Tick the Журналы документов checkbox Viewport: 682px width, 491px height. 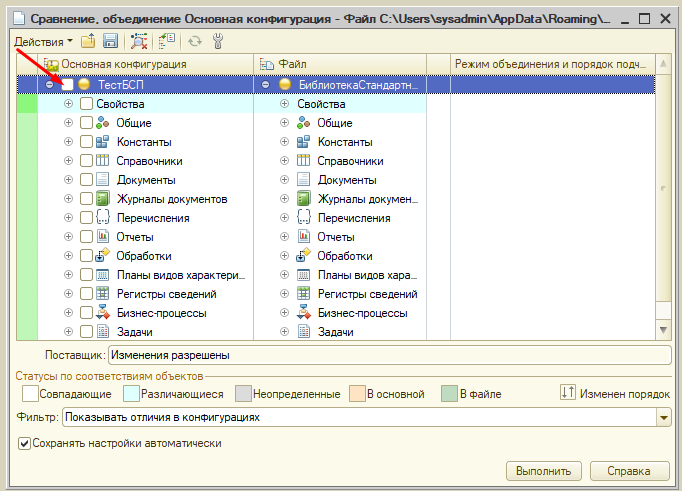click(x=87, y=199)
